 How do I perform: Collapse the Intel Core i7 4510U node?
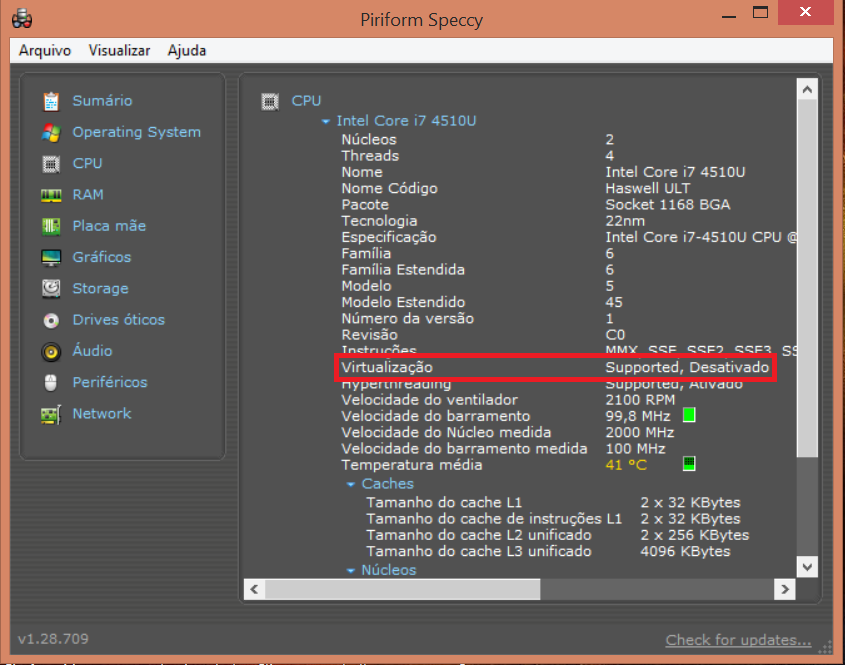pos(325,121)
